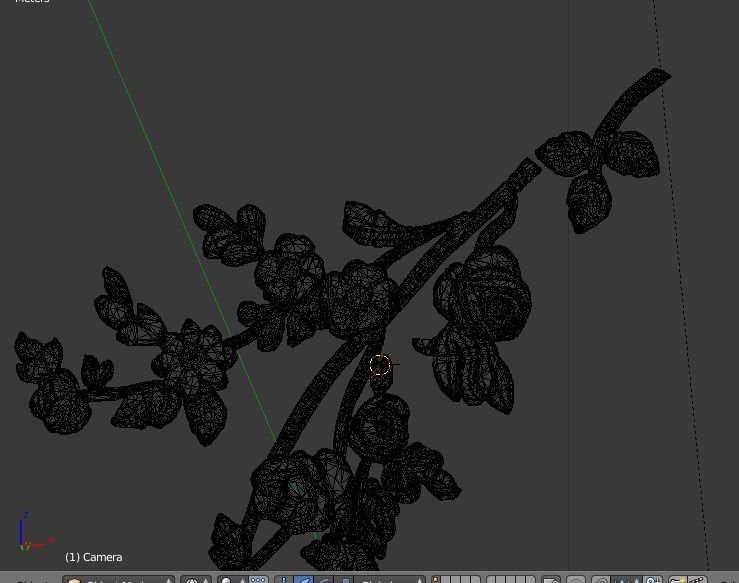
Task: Click the "(1) Camera" label text
Action: (x=94, y=557)
